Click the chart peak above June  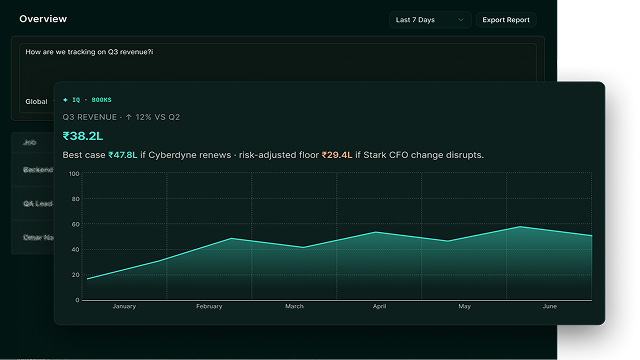coord(521,227)
